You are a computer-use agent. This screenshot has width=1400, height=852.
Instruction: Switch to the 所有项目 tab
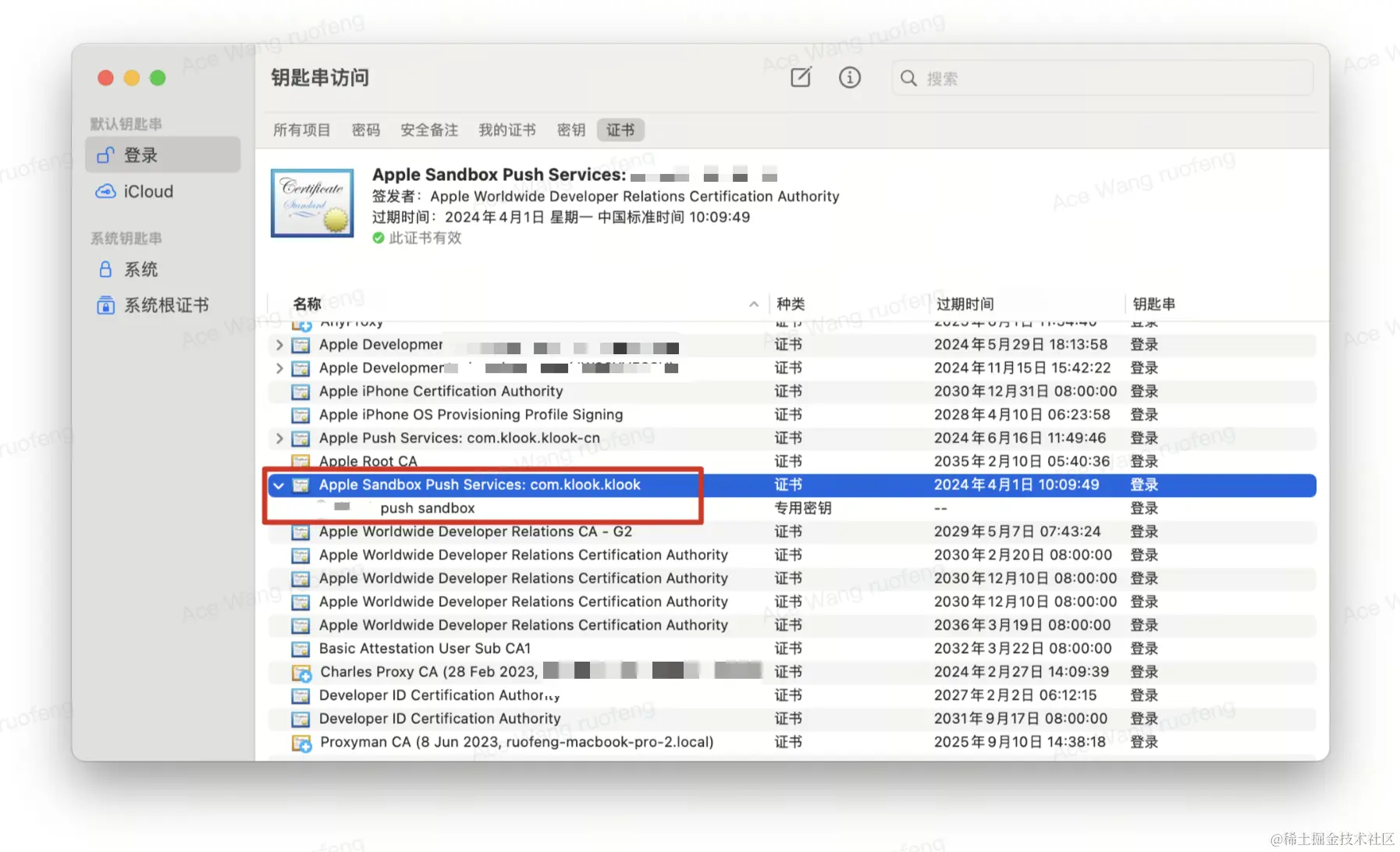point(301,130)
